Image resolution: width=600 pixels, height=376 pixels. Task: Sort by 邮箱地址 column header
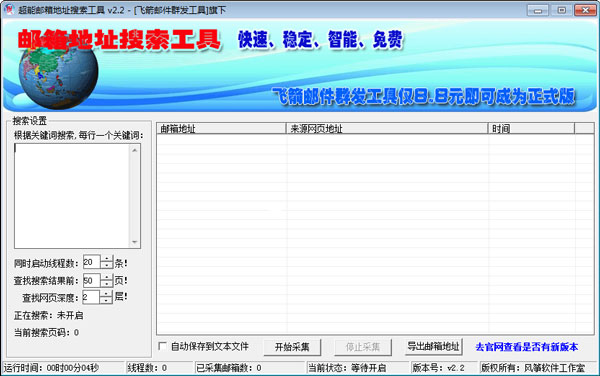(x=221, y=129)
